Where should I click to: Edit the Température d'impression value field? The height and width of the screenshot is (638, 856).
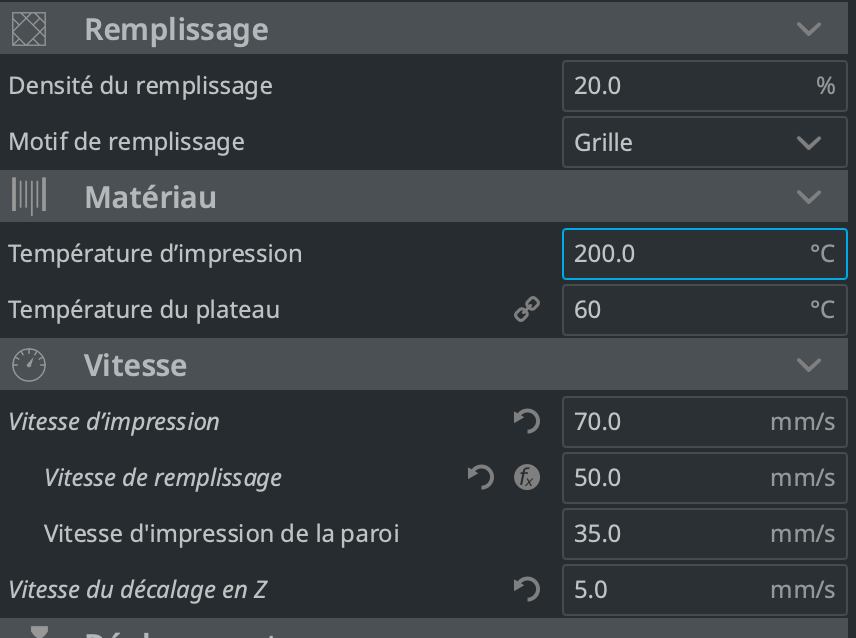(x=690, y=254)
